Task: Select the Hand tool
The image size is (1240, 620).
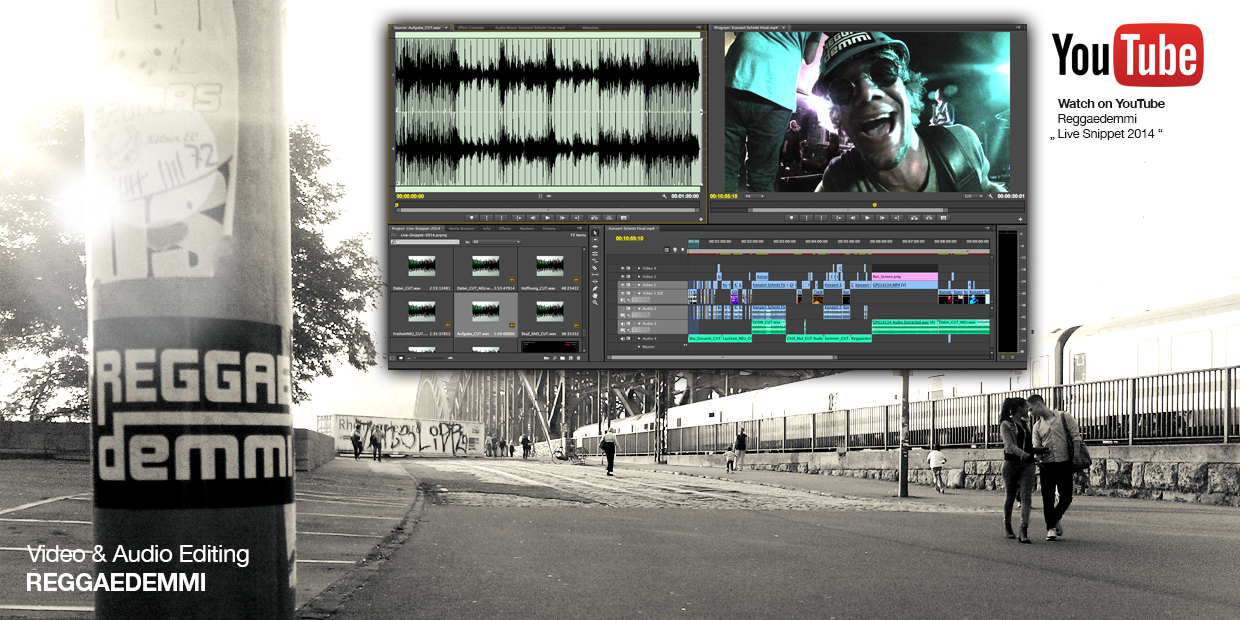Action: (595, 296)
